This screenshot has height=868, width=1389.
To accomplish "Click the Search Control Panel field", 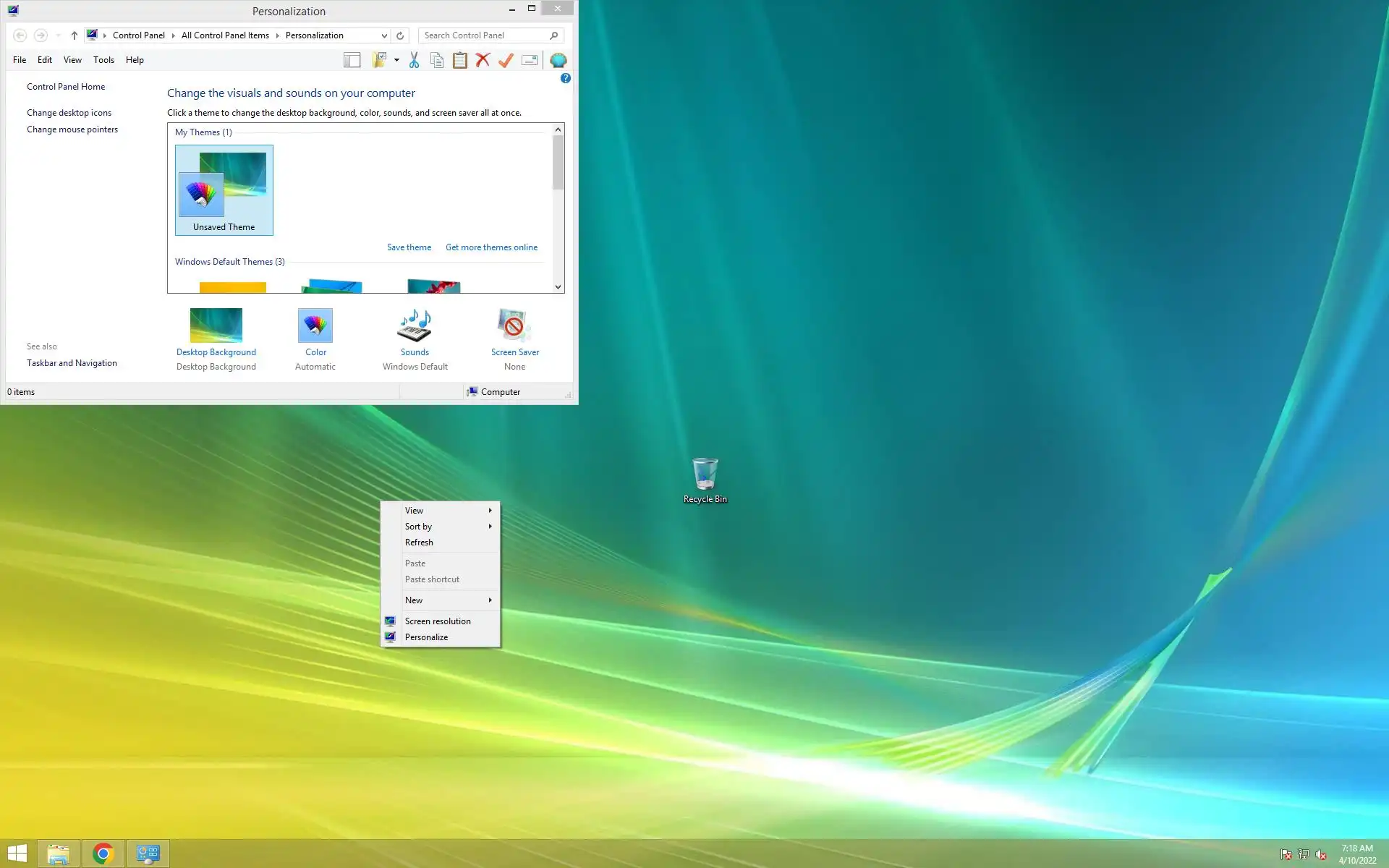I will pyautogui.click(x=483, y=35).
